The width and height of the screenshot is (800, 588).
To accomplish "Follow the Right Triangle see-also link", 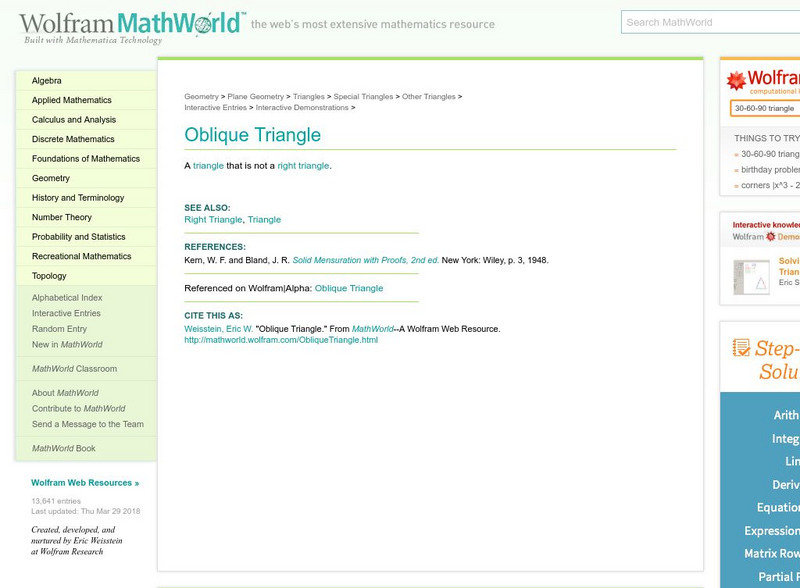I will [210, 219].
